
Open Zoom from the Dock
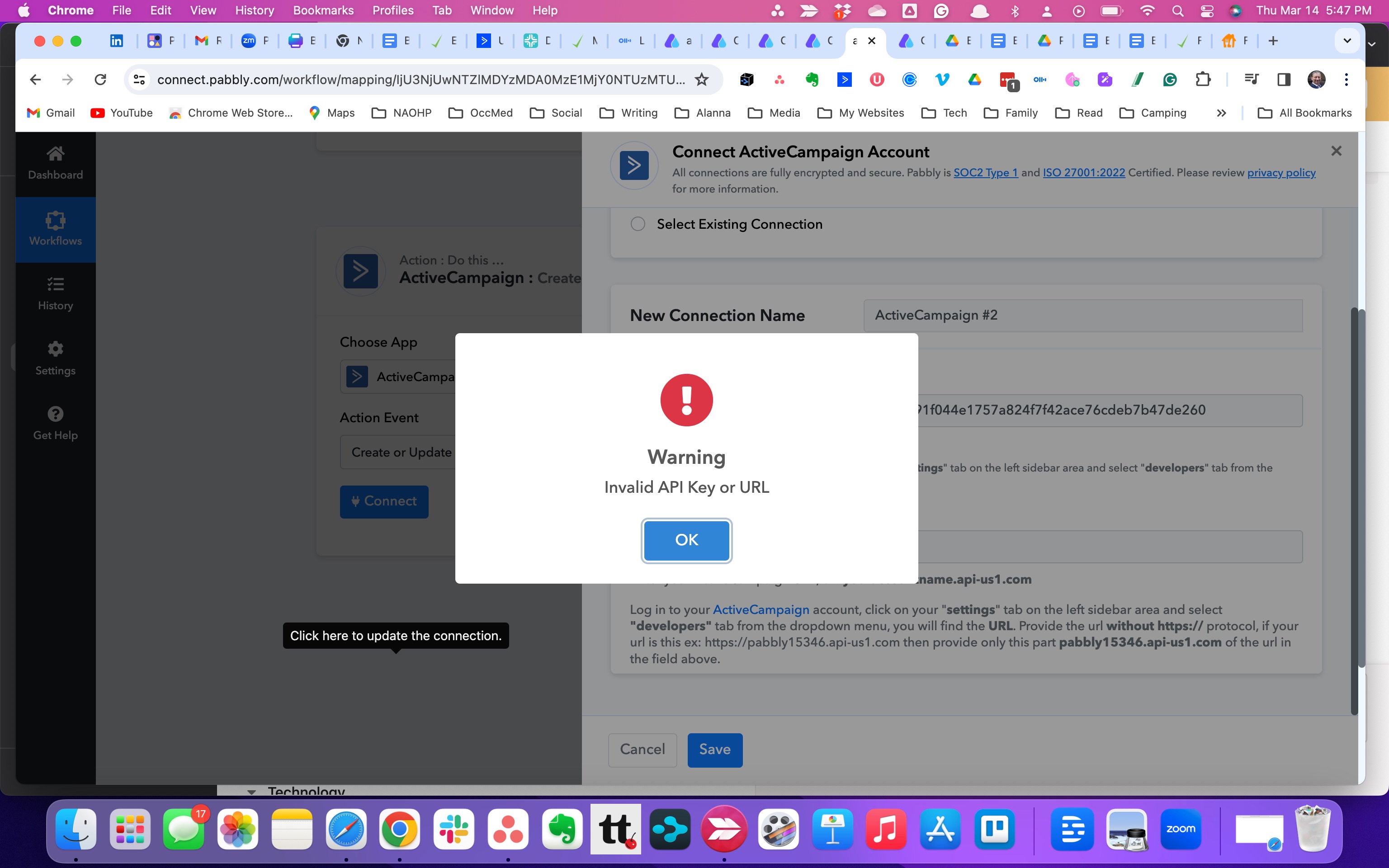point(1181,830)
